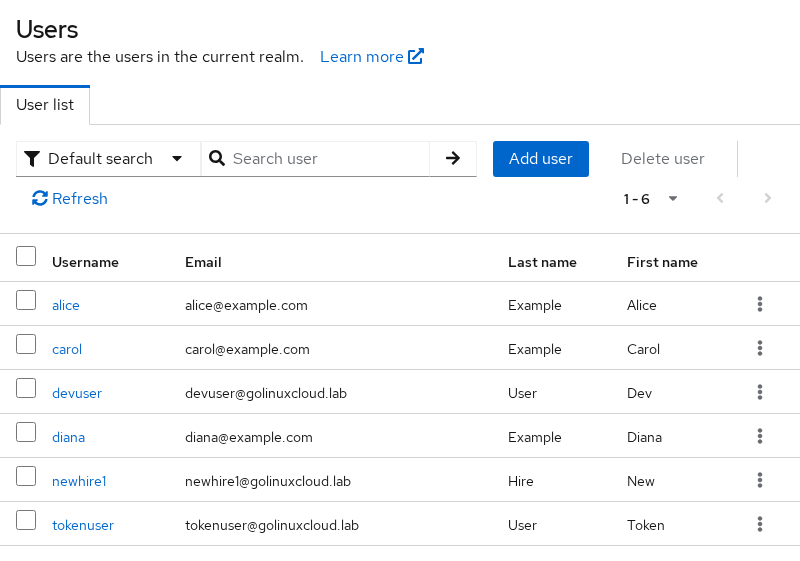This screenshot has width=800, height=561.
Task: Click the Delete user button
Action: click(x=663, y=159)
